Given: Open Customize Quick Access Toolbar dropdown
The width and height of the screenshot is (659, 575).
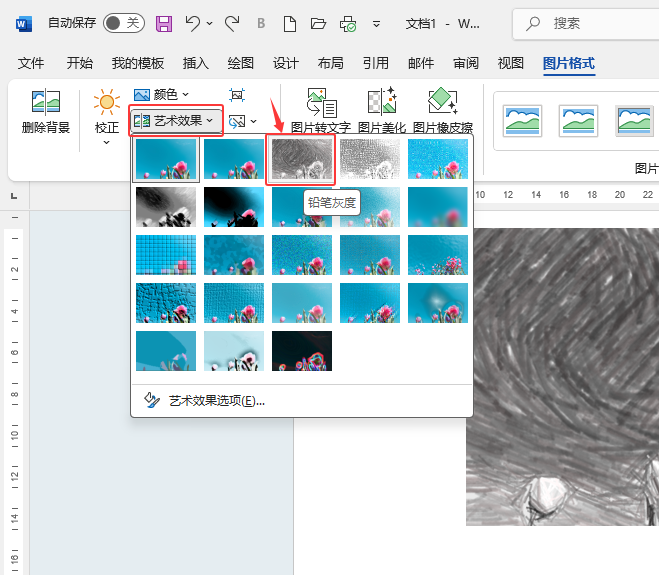Looking at the screenshot, I should pos(377,24).
